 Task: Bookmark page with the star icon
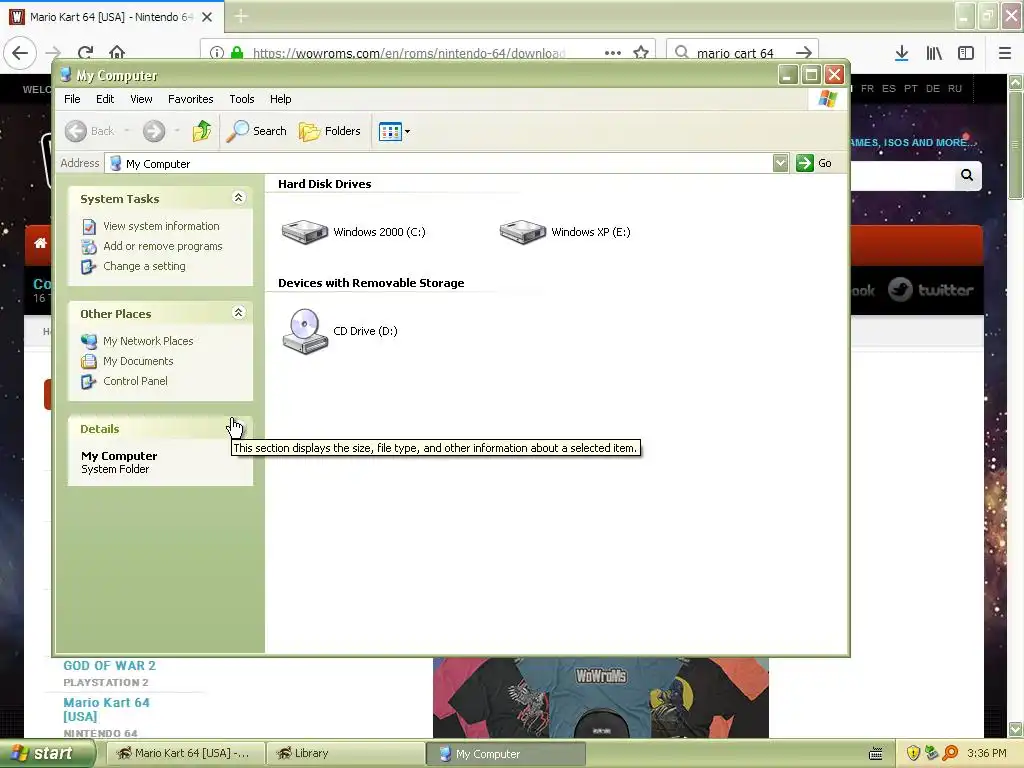click(641, 53)
